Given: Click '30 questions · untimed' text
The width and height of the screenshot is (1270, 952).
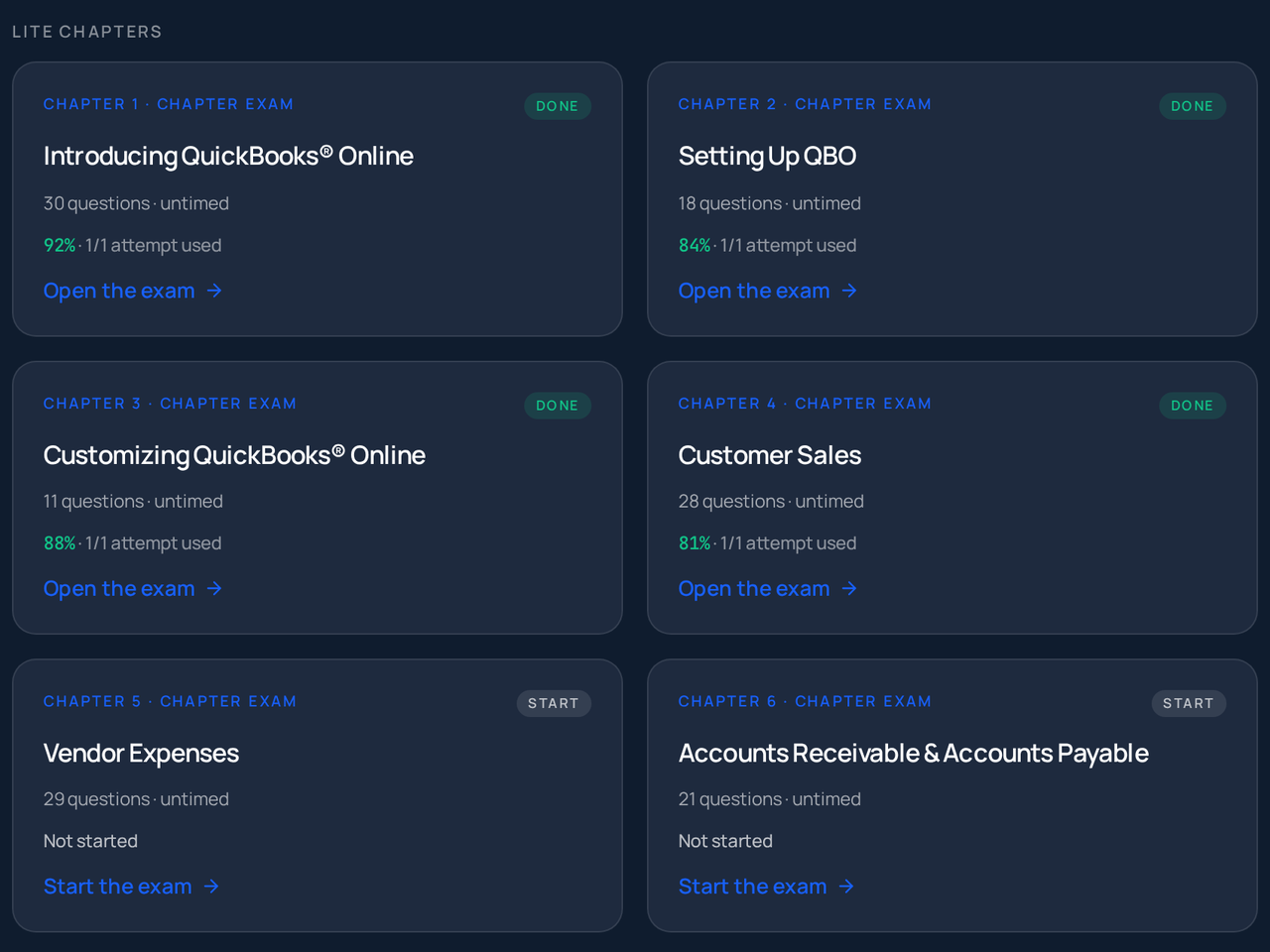Looking at the screenshot, I should click(x=136, y=203).
